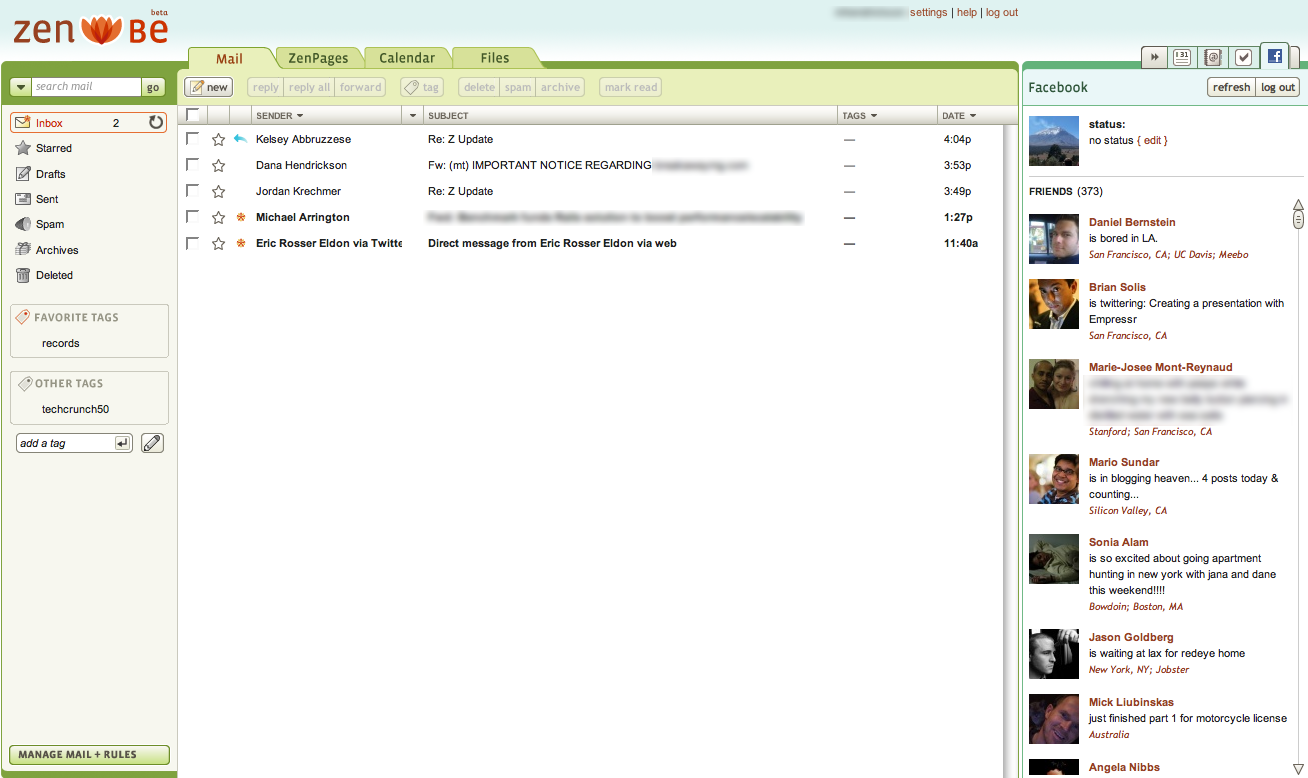Image resolution: width=1308 pixels, height=778 pixels.
Task: Submit the new tag with enter-arrow icon
Action: coord(122,443)
